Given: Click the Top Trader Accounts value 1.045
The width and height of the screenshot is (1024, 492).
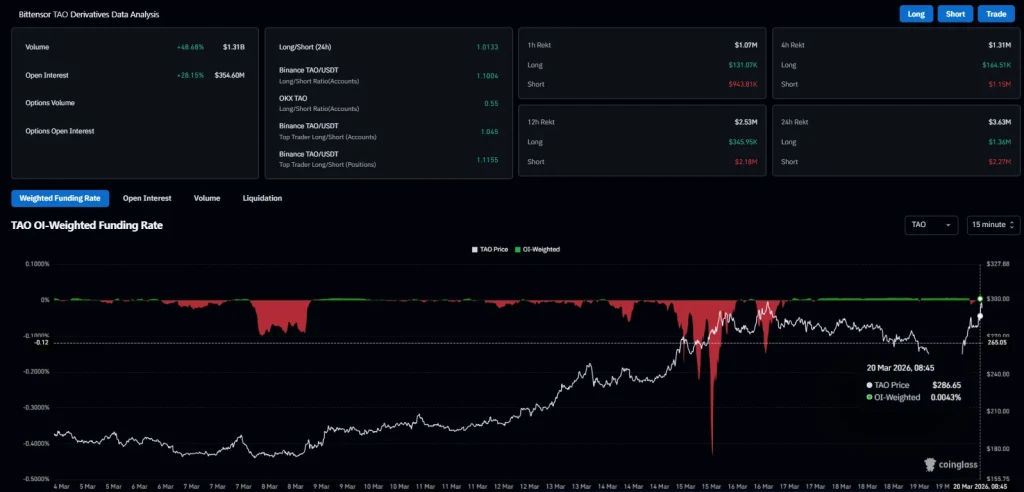Looking at the screenshot, I should tap(488, 131).
